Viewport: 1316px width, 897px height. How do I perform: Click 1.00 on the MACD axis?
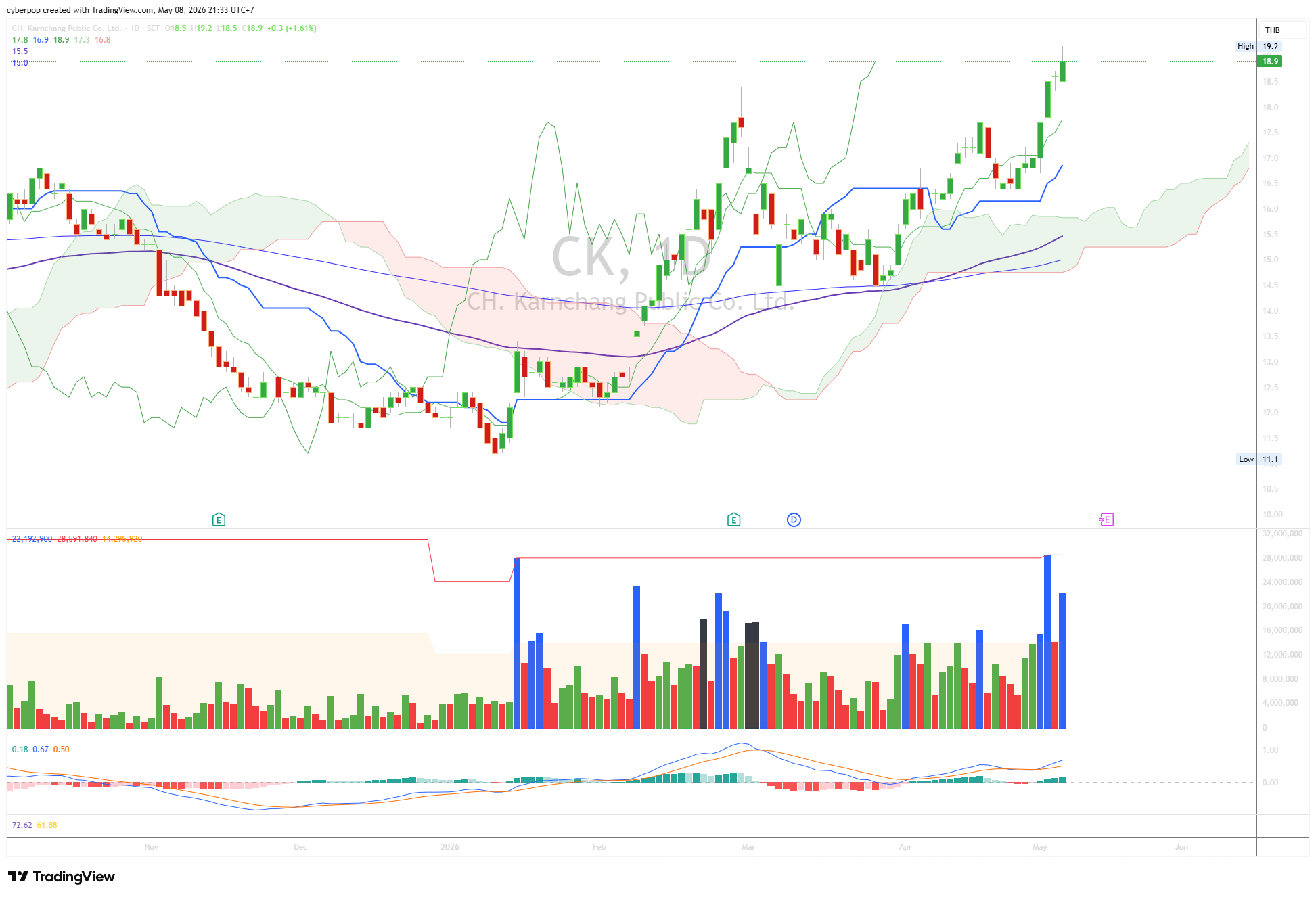pos(1270,750)
